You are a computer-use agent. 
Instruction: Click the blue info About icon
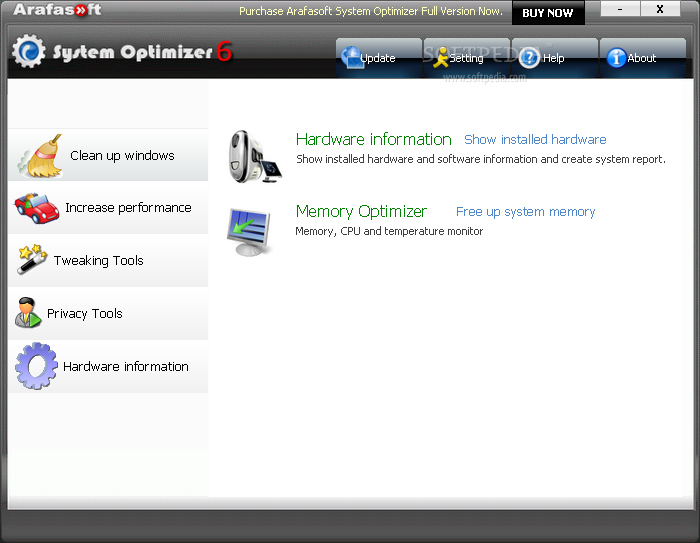(x=617, y=58)
